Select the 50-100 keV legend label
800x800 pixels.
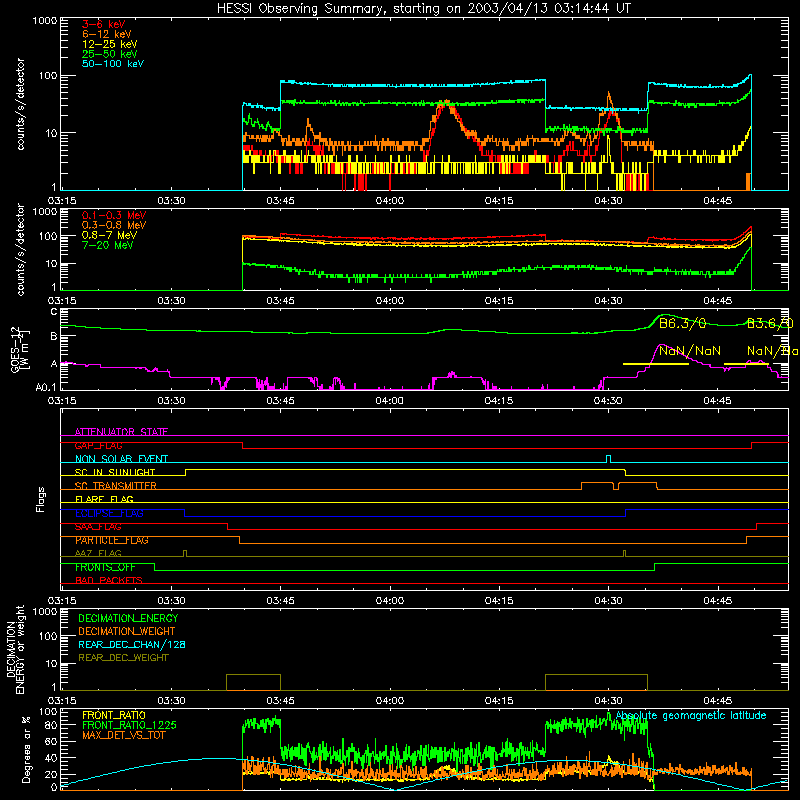(x=113, y=64)
